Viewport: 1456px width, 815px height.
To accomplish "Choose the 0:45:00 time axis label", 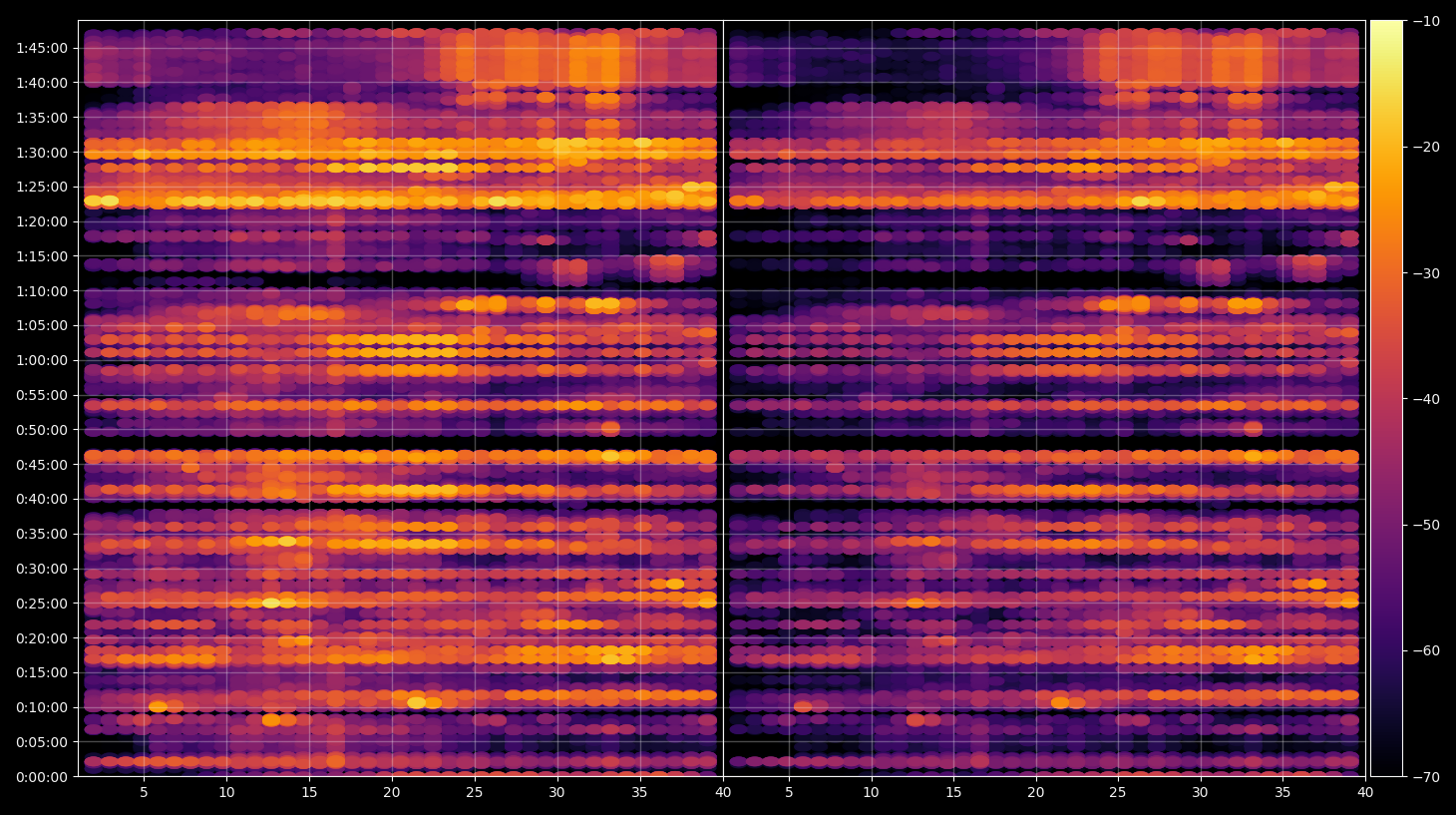I will (42, 465).
